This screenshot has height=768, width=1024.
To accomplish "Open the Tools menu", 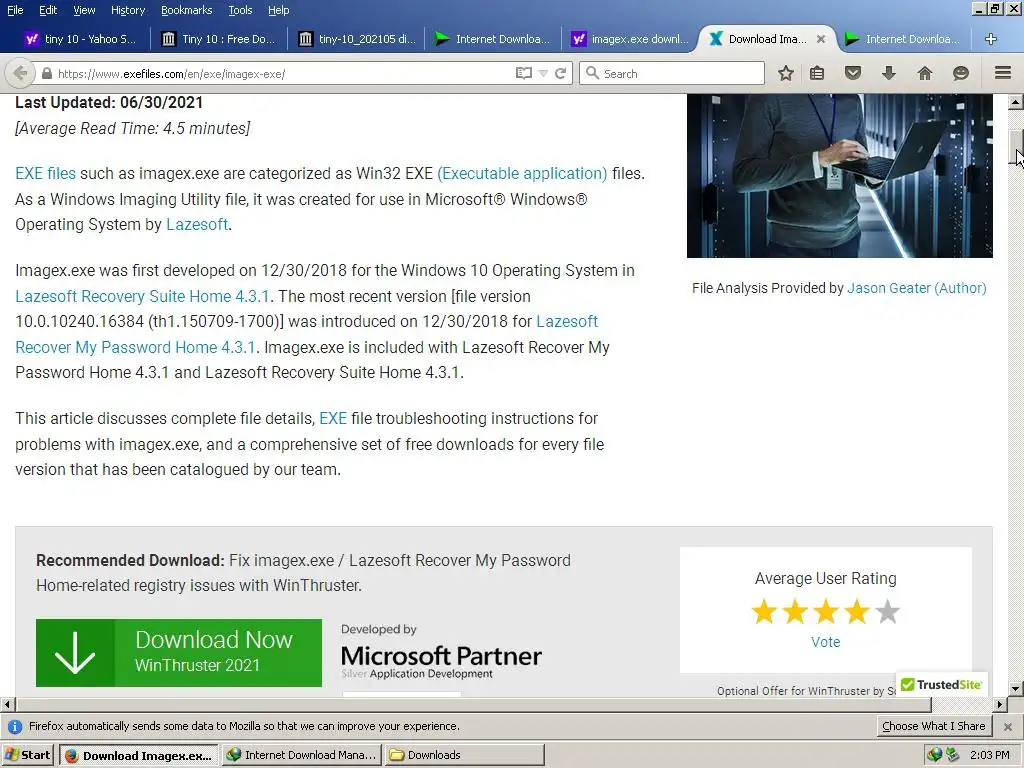I will [240, 10].
